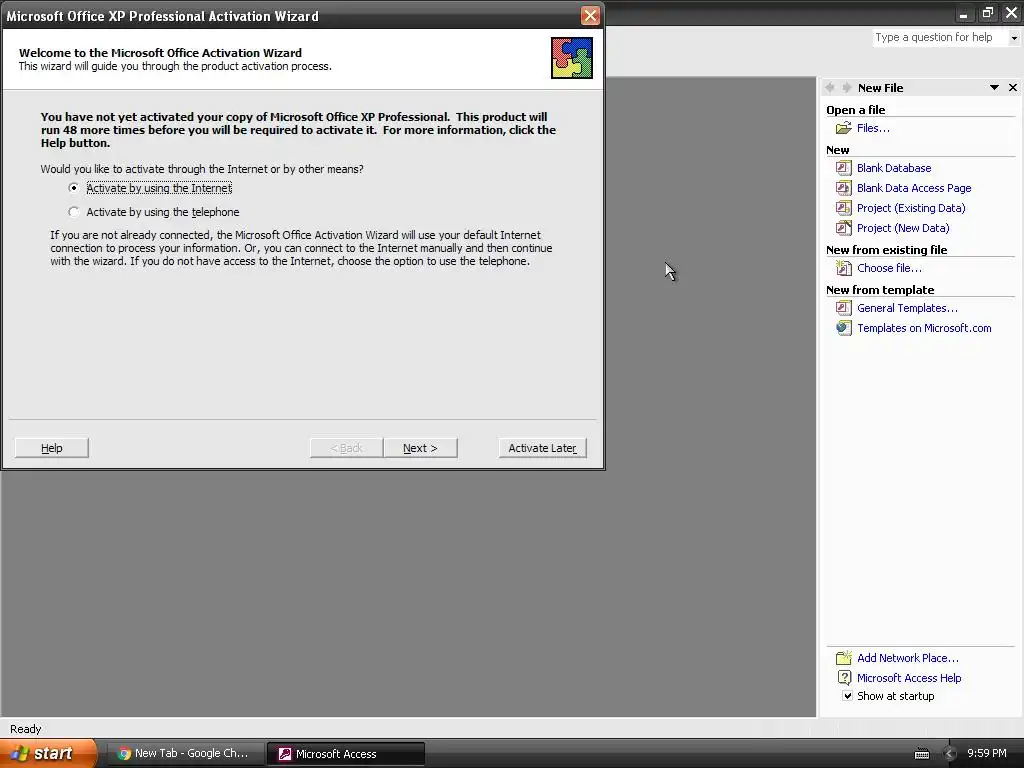Open the Choose file... link
1024x768 pixels.
pyautogui.click(x=889, y=268)
